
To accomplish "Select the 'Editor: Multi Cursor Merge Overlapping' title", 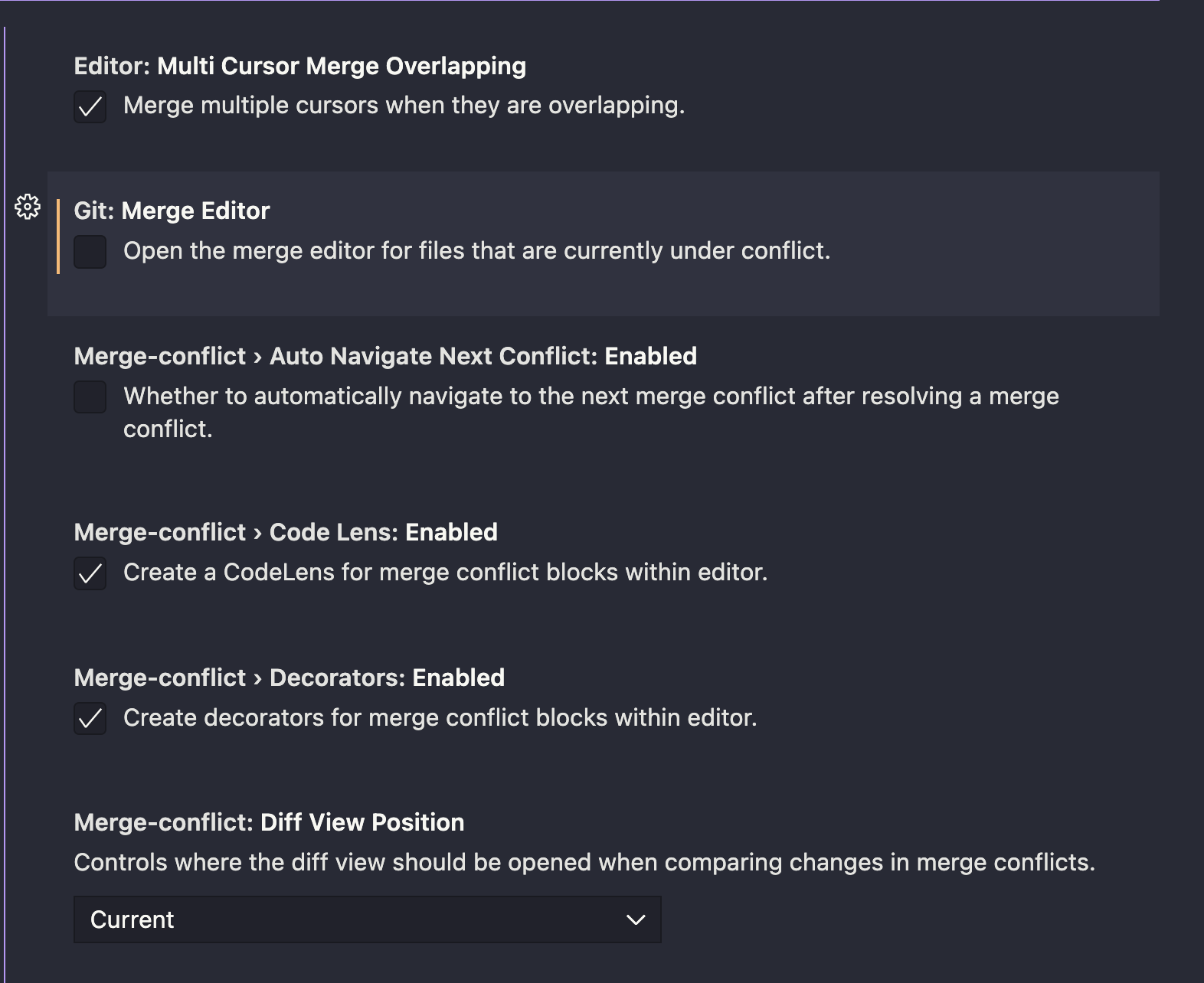I will pyautogui.click(x=299, y=66).
